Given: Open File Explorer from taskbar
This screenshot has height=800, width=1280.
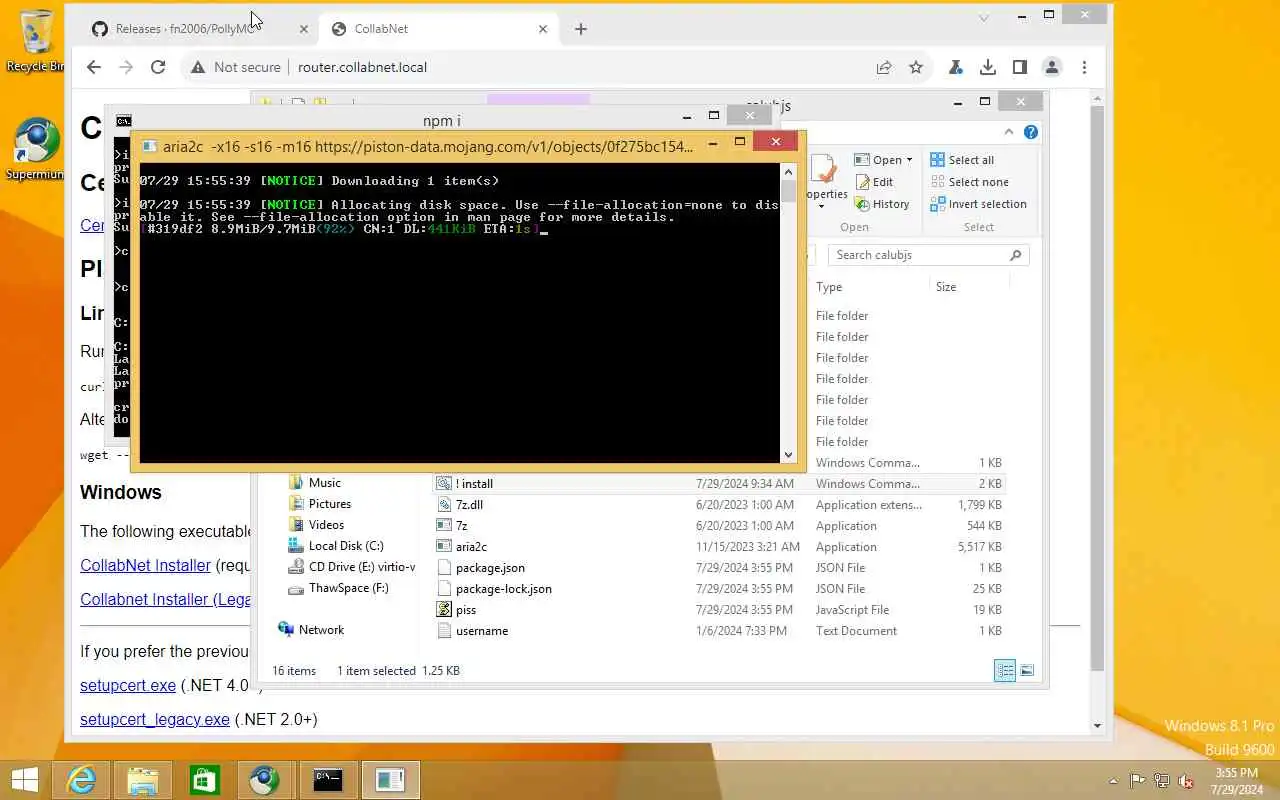Looking at the screenshot, I should pyautogui.click(x=143, y=780).
